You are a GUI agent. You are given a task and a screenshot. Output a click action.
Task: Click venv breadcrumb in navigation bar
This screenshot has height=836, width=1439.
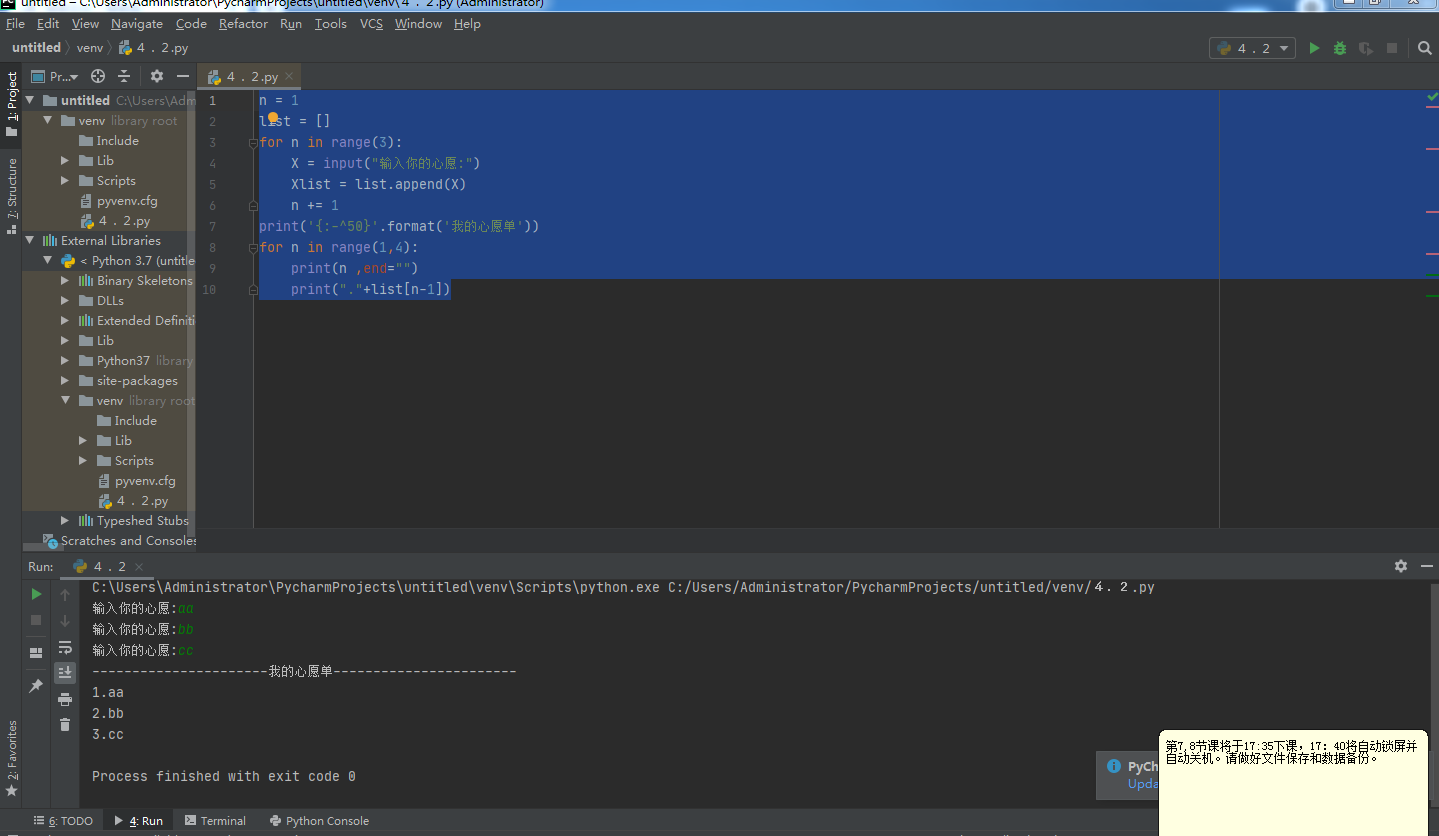tap(90, 48)
